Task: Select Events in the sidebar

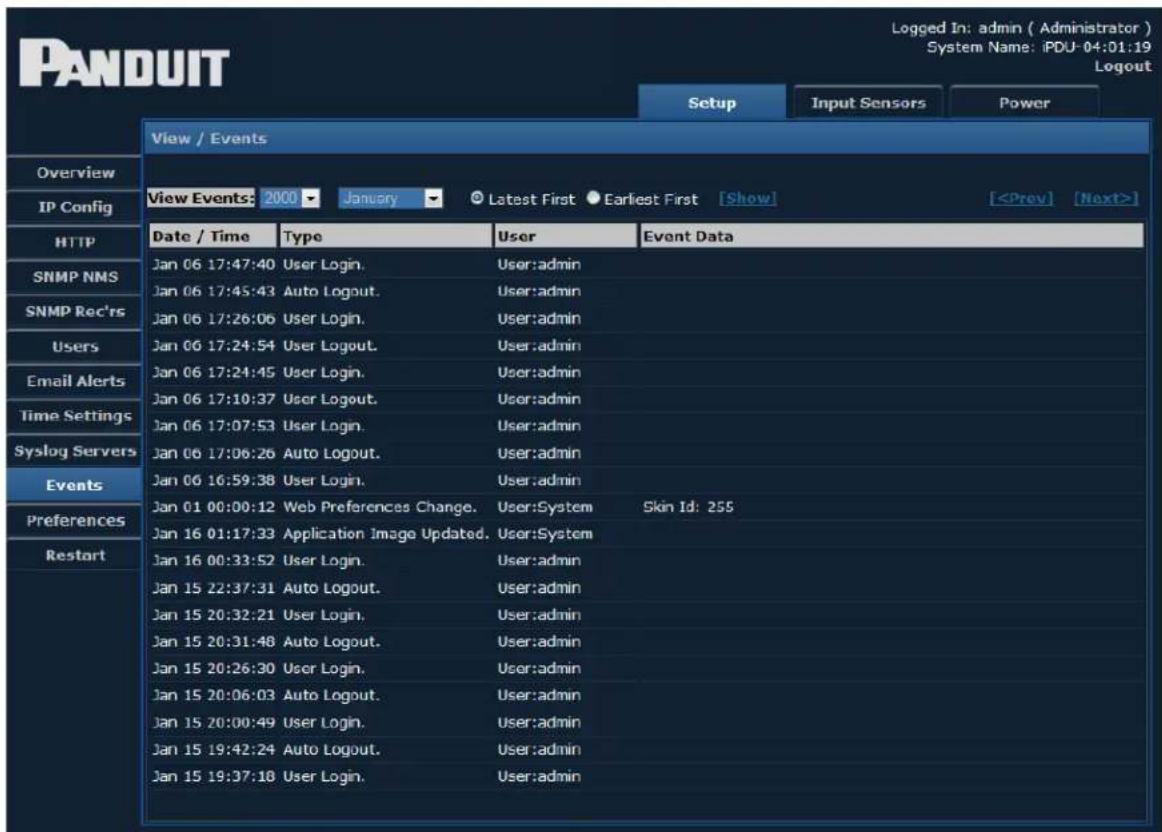Action: coord(75,486)
